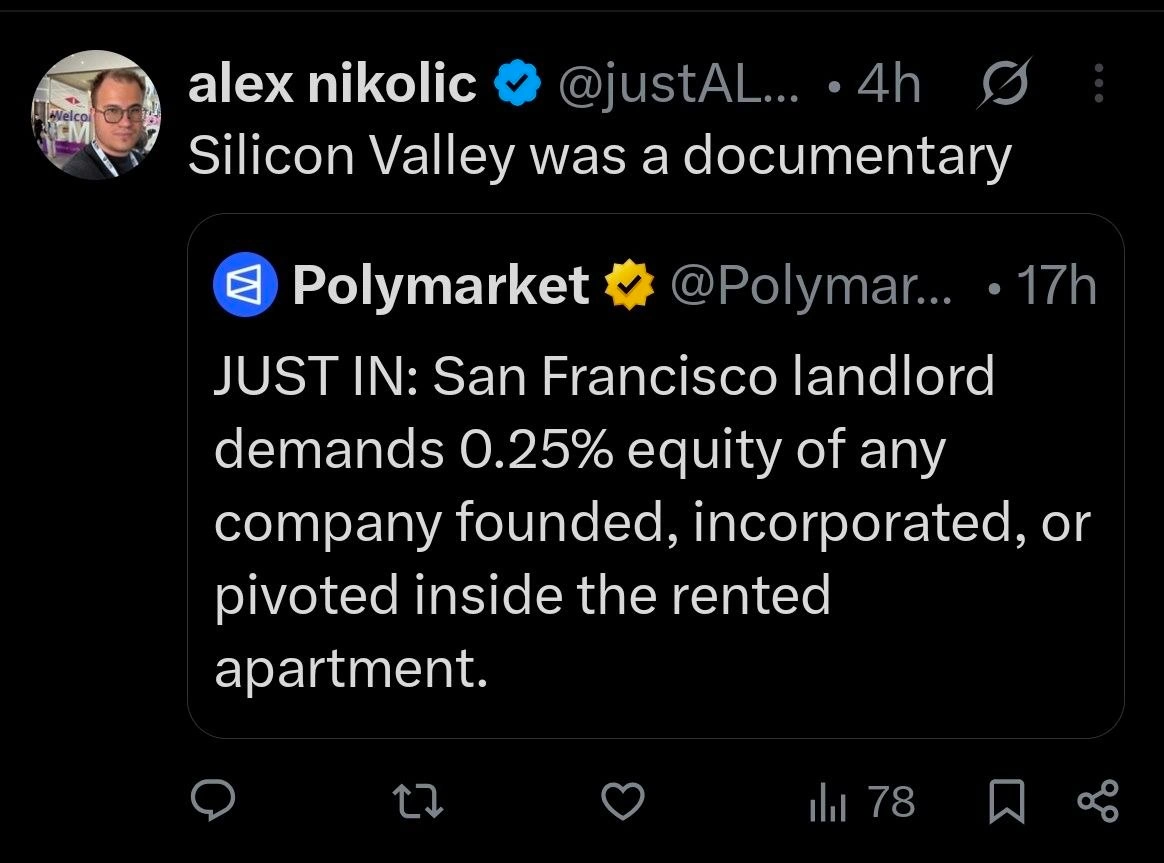Open the main tweet's 4h timestamp

pos(889,83)
